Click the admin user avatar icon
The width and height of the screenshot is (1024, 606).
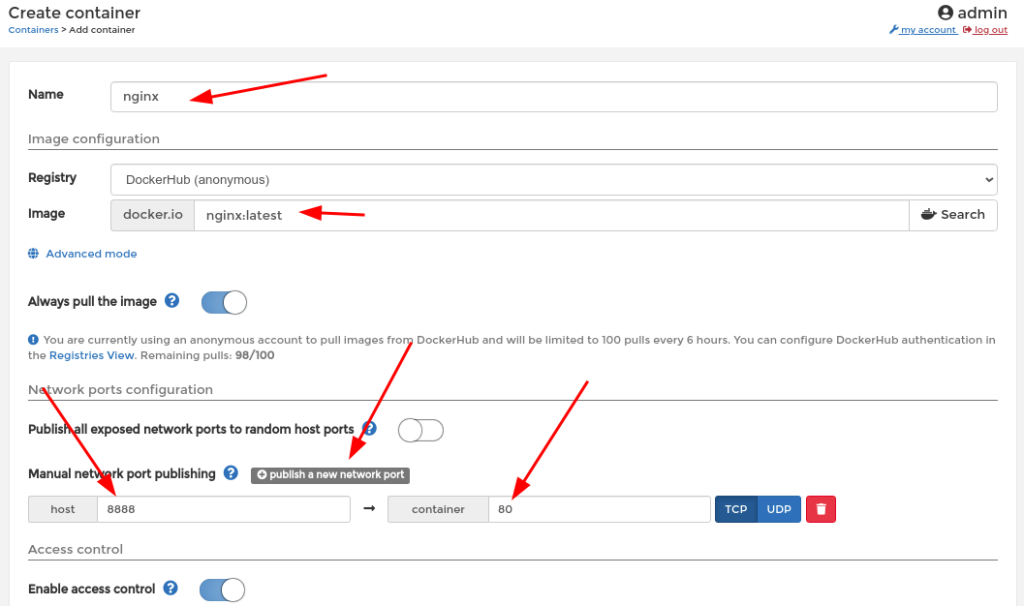[945, 13]
